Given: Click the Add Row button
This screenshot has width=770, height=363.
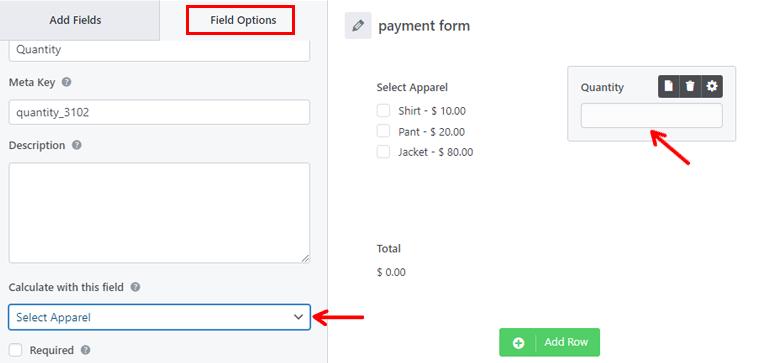Looking at the screenshot, I should tap(550, 342).
